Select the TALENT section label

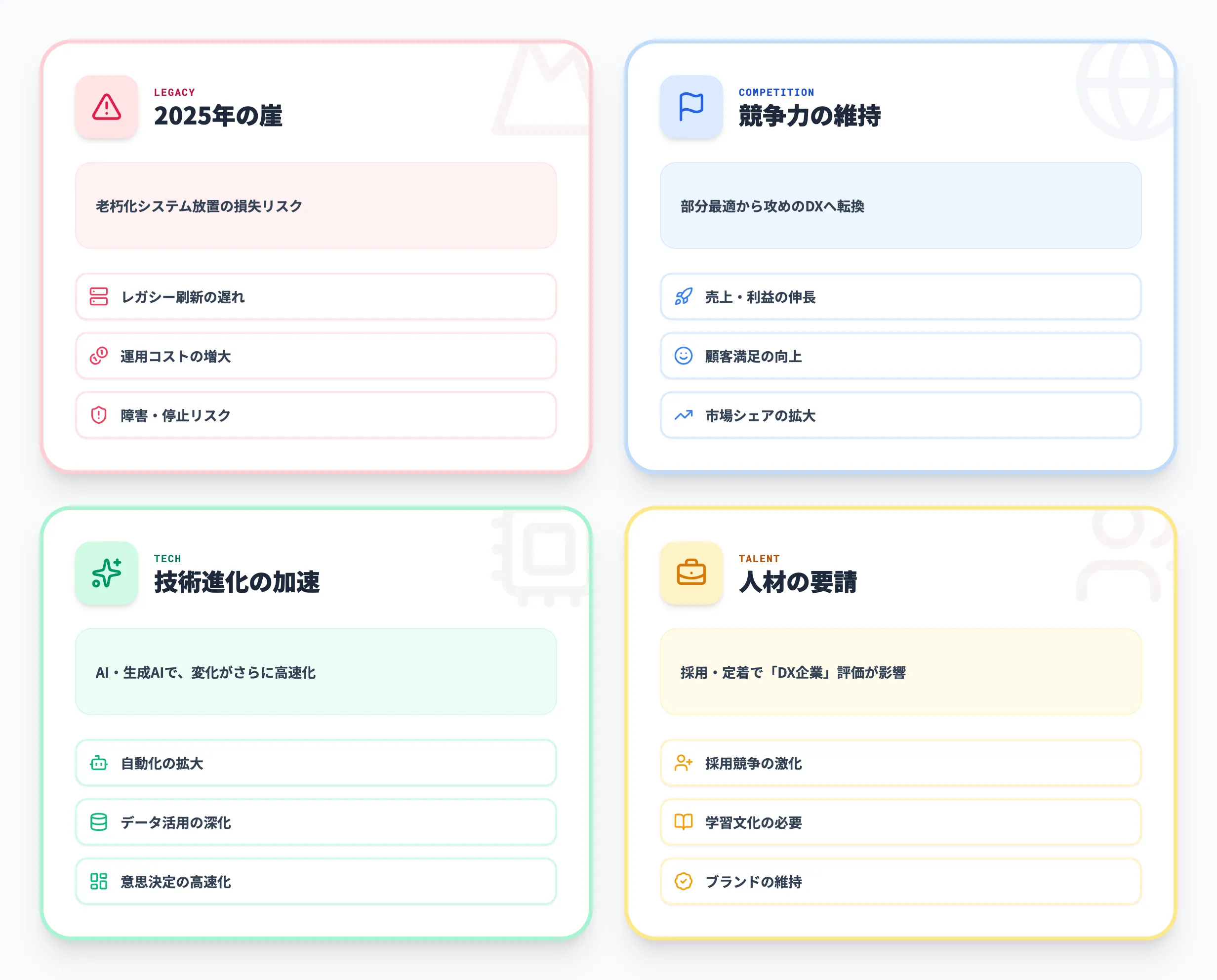759,558
